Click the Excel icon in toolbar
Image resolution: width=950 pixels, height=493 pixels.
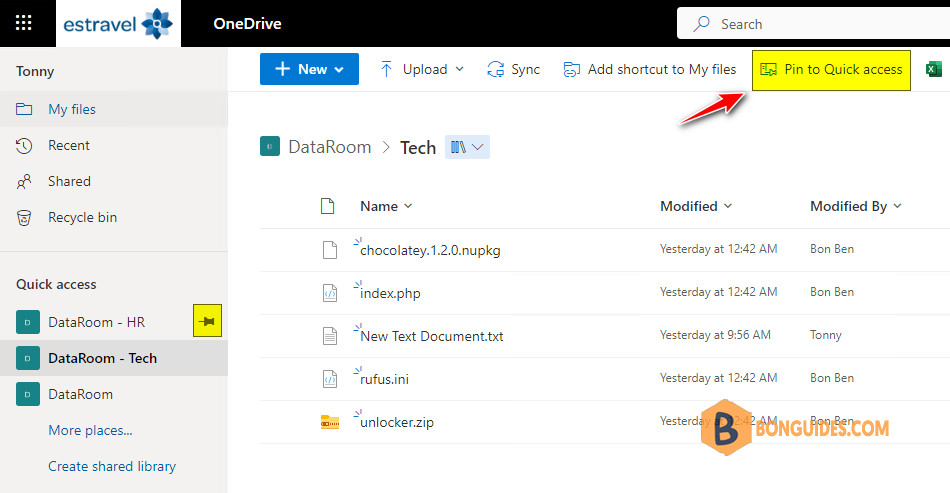(x=934, y=69)
